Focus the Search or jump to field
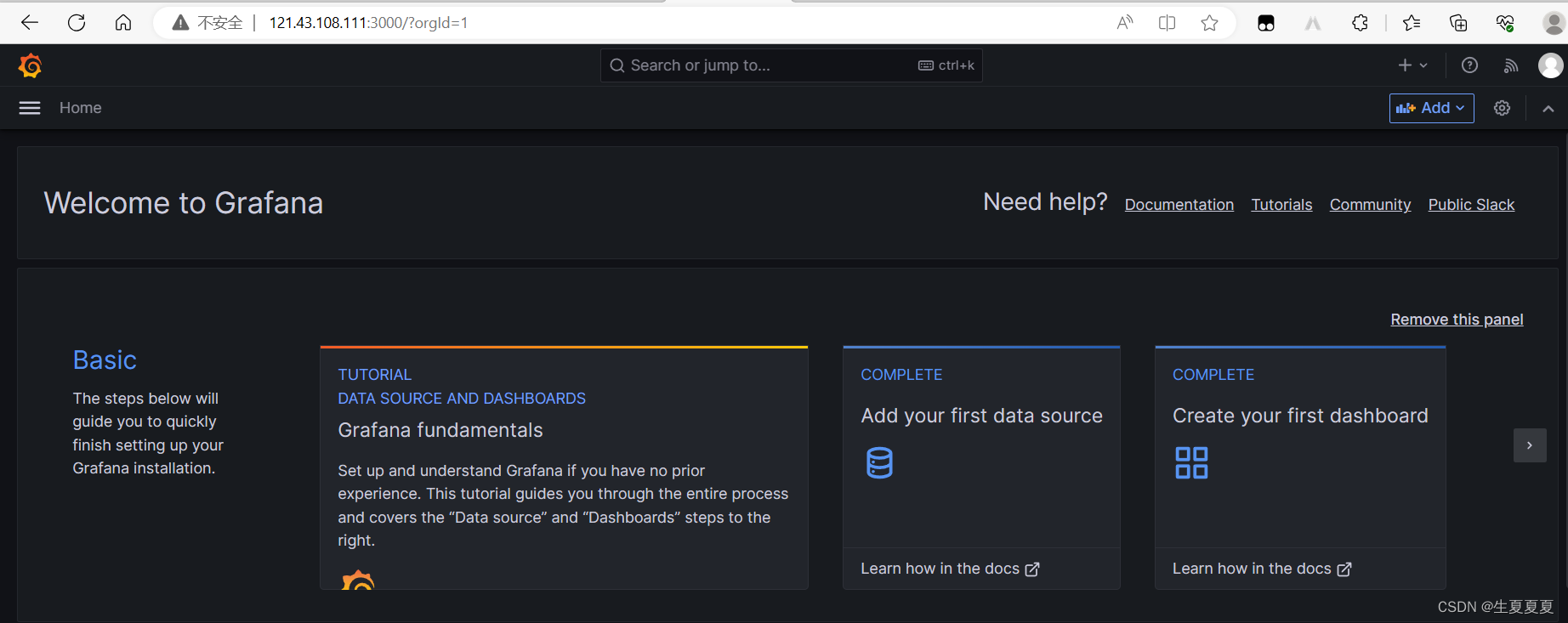Image resolution: width=1568 pixels, height=623 pixels. 792,65
